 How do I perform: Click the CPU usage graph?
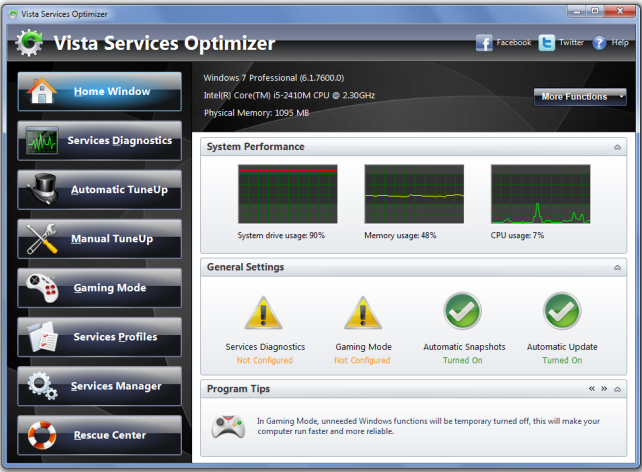(x=541, y=194)
